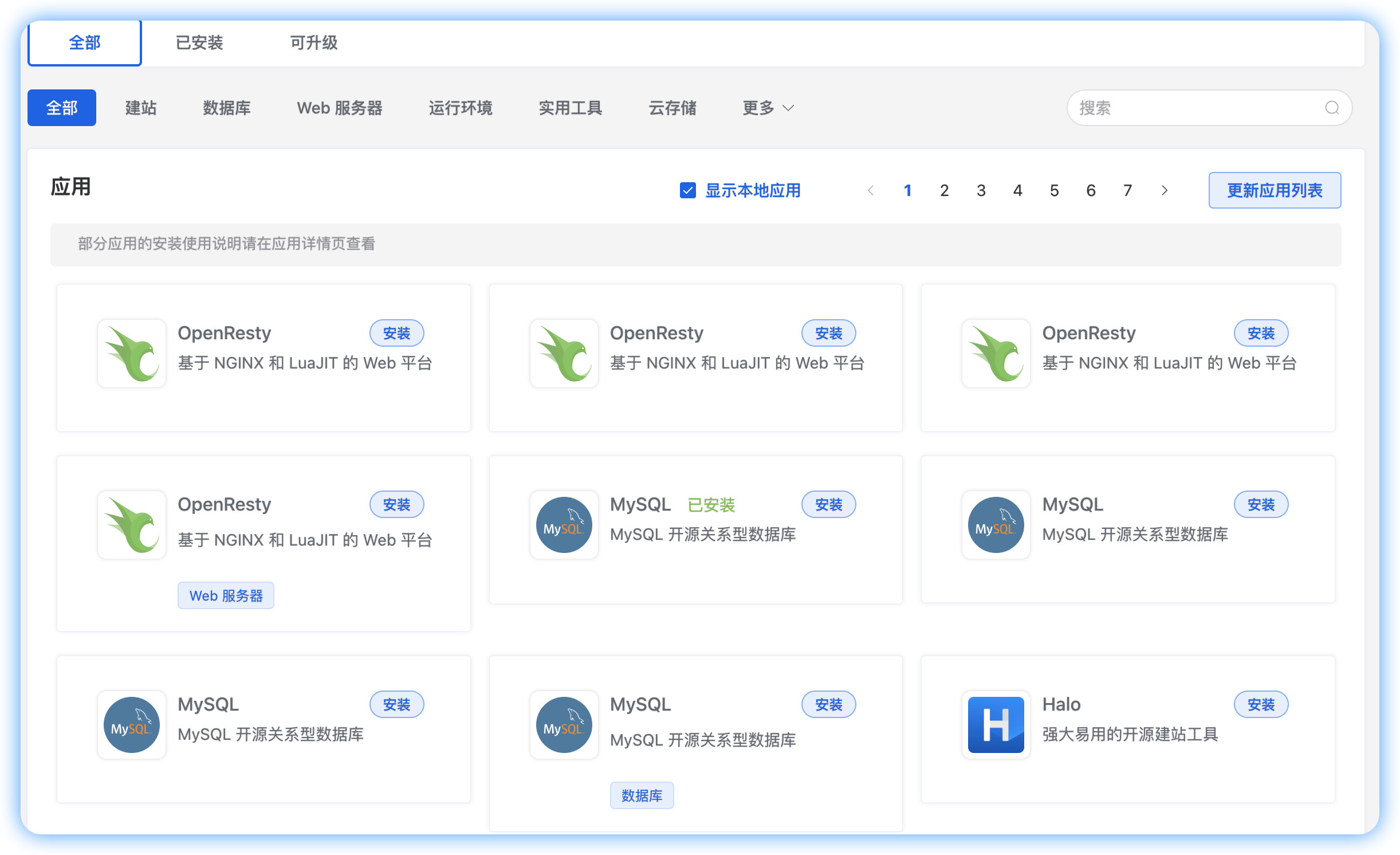Go to the next page with the right arrow
Viewport: 1400px width, 855px height.
[1164, 190]
